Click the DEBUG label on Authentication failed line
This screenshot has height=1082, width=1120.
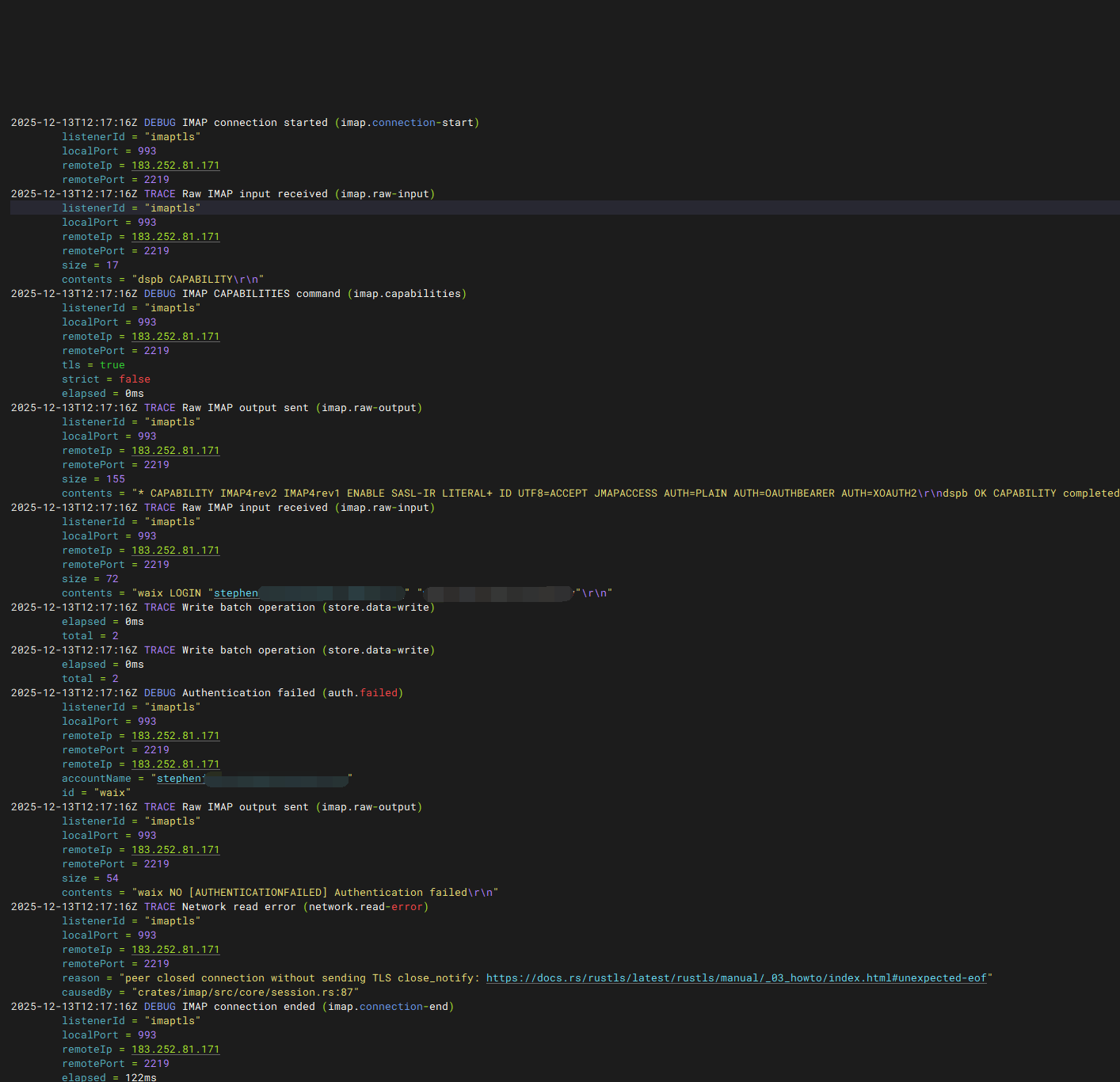pyautogui.click(x=159, y=692)
